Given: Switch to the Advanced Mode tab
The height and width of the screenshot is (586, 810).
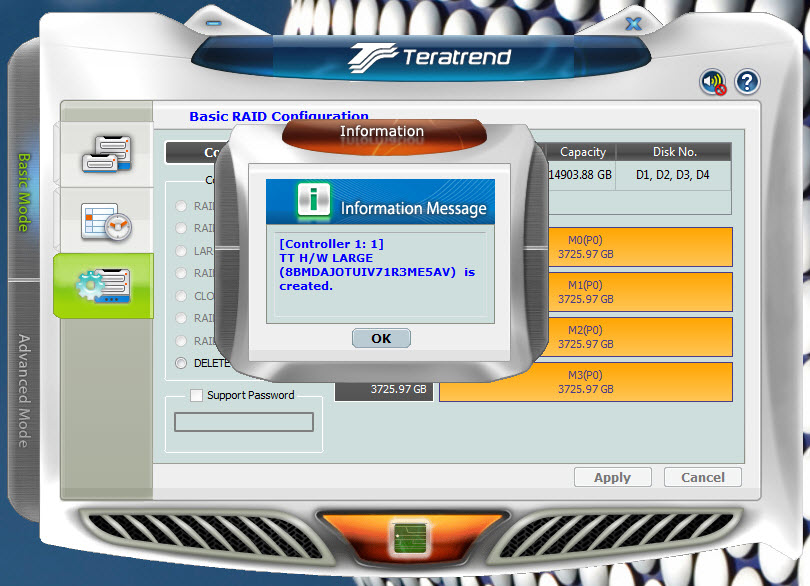Looking at the screenshot, I should [24, 391].
